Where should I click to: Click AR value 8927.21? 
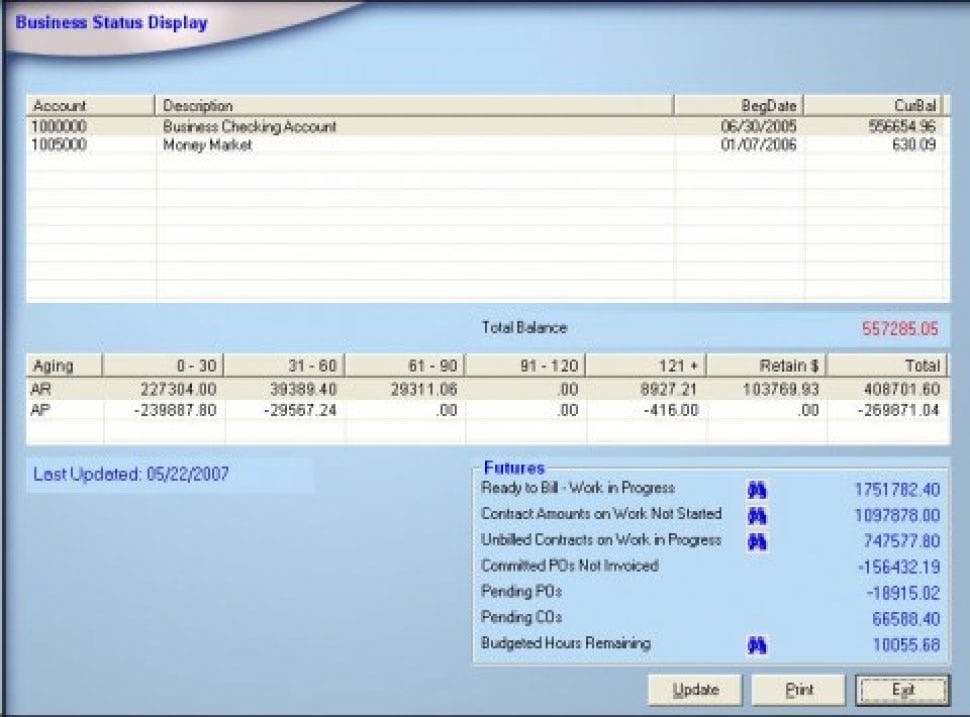[x=668, y=389]
